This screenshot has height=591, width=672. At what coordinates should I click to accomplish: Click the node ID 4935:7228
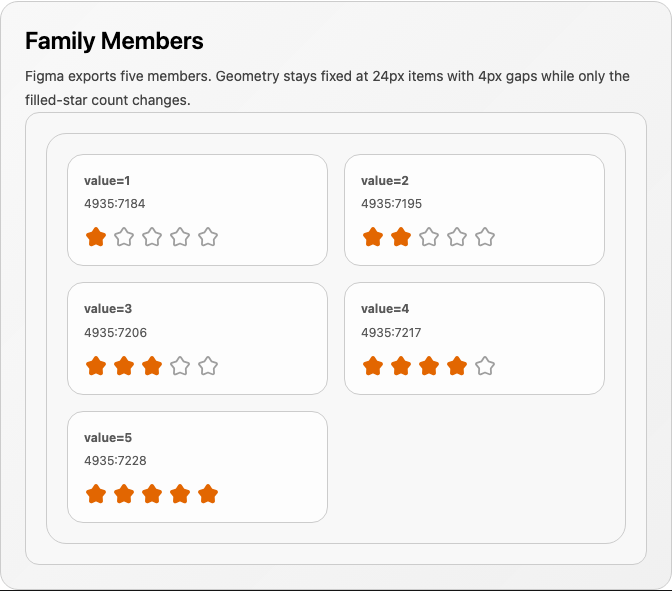[x=115, y=461]
